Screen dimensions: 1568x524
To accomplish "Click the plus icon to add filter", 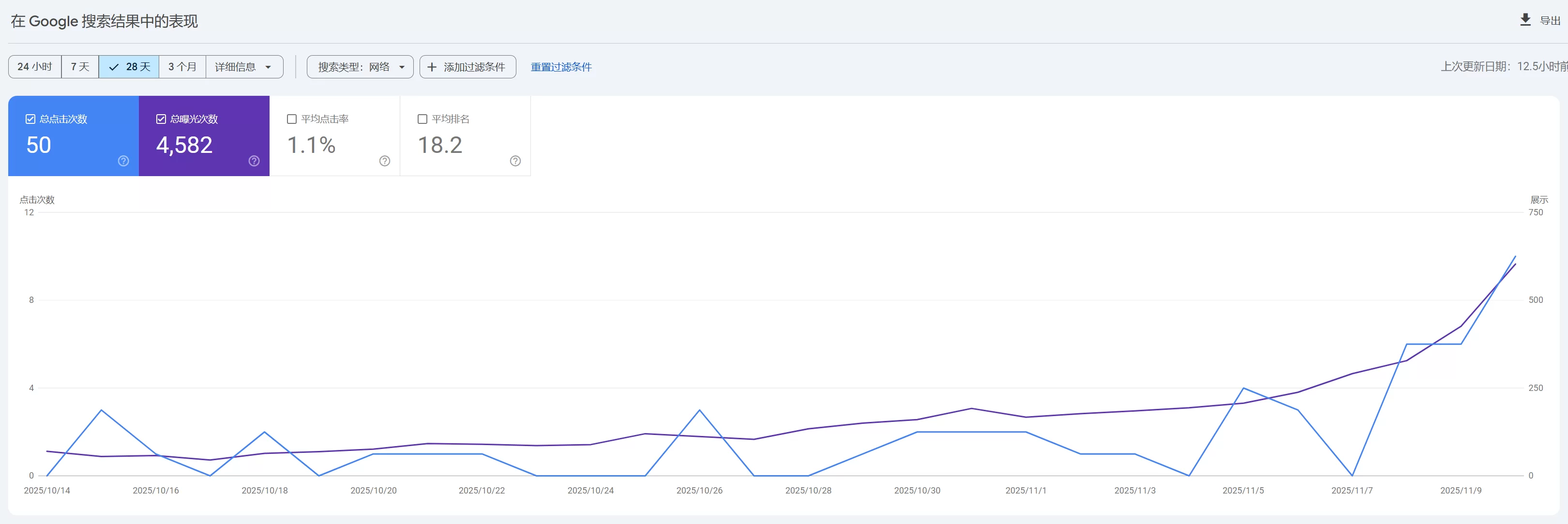I will tap(432, 67).
